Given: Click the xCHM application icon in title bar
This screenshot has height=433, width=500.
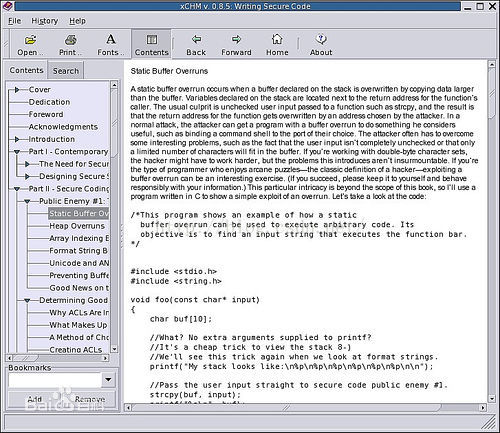Looking at the screenshot, I should tap(7, 6).
